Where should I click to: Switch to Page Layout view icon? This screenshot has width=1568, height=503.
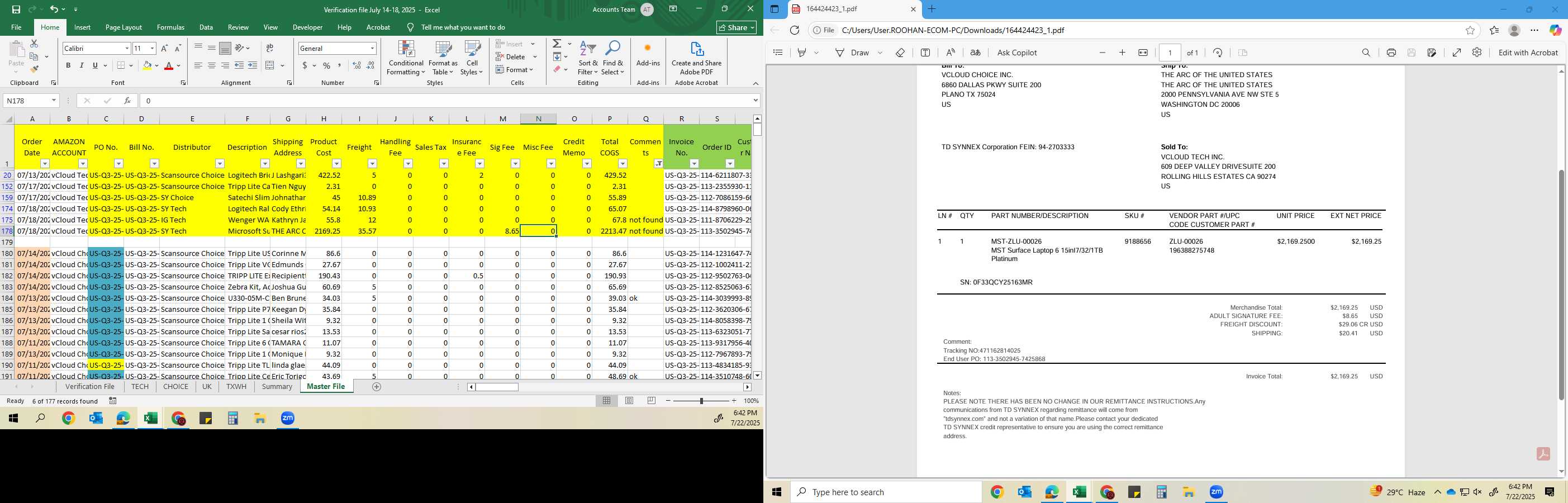[x=629, y=401]
